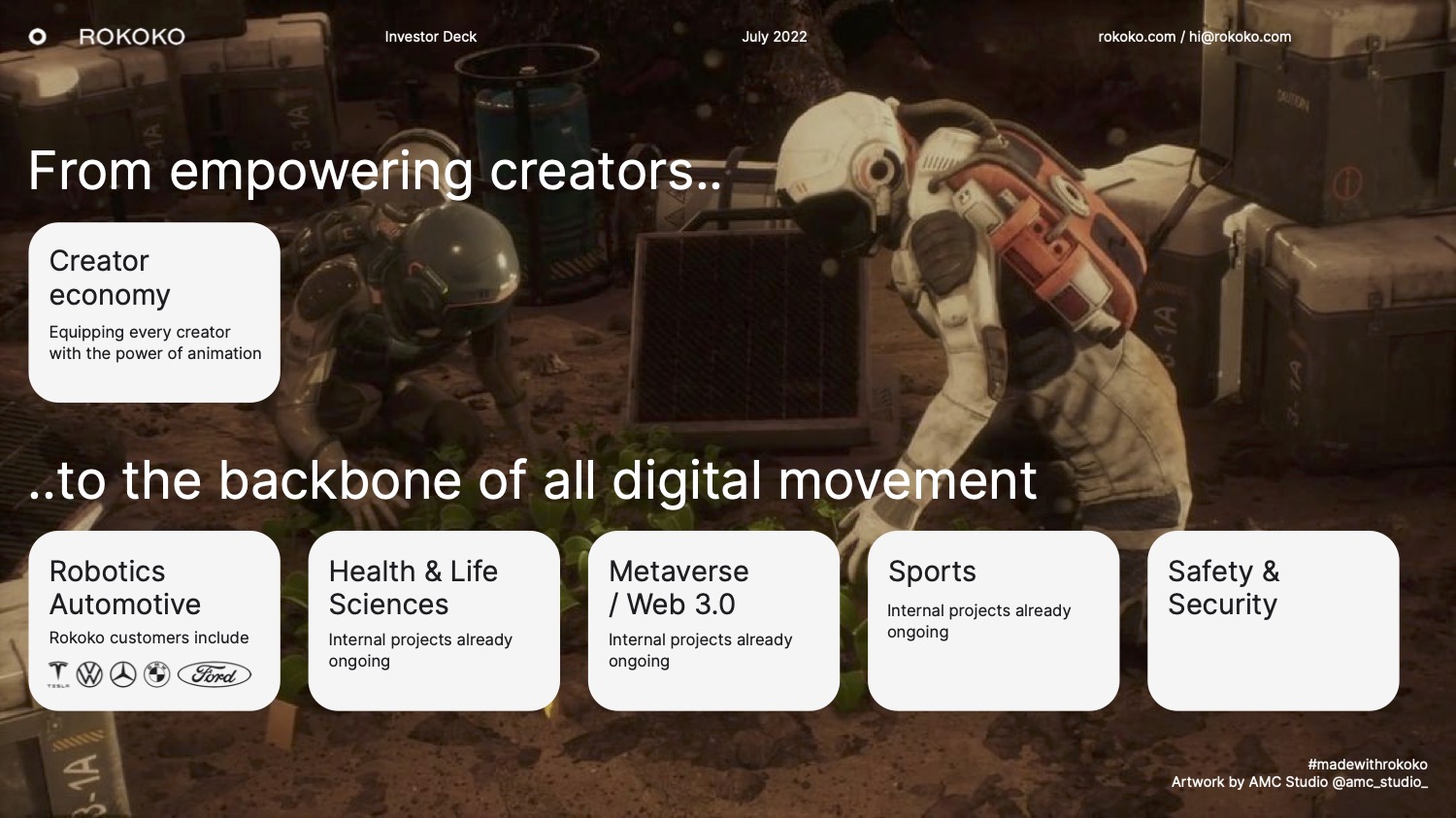Image resolution: width=1456 pixels, height=818 pixels.
Task: Select the Metaverse / Web 3.0 card
Action: click(713, 620)
